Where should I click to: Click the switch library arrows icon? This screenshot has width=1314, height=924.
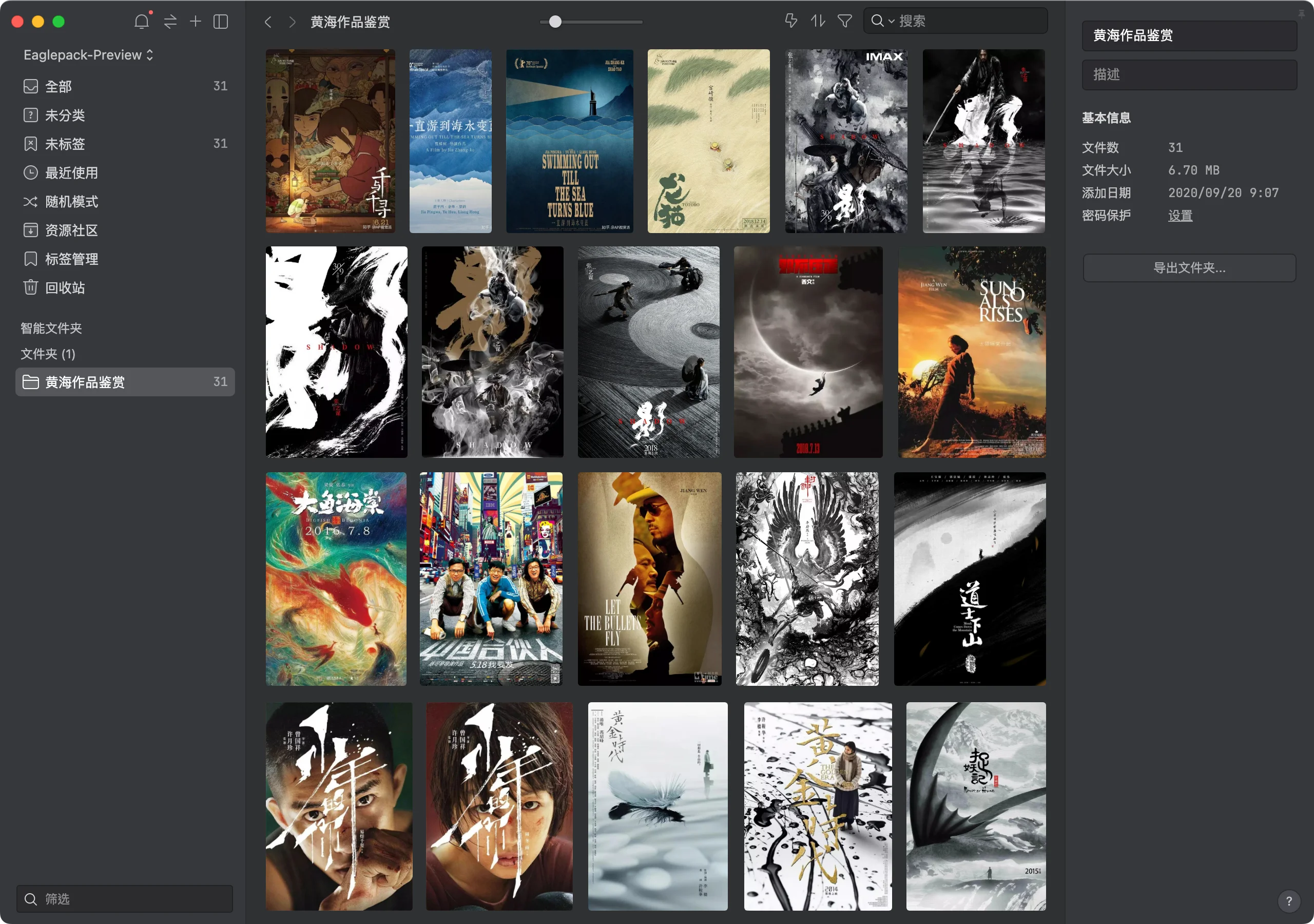(170, 22)
